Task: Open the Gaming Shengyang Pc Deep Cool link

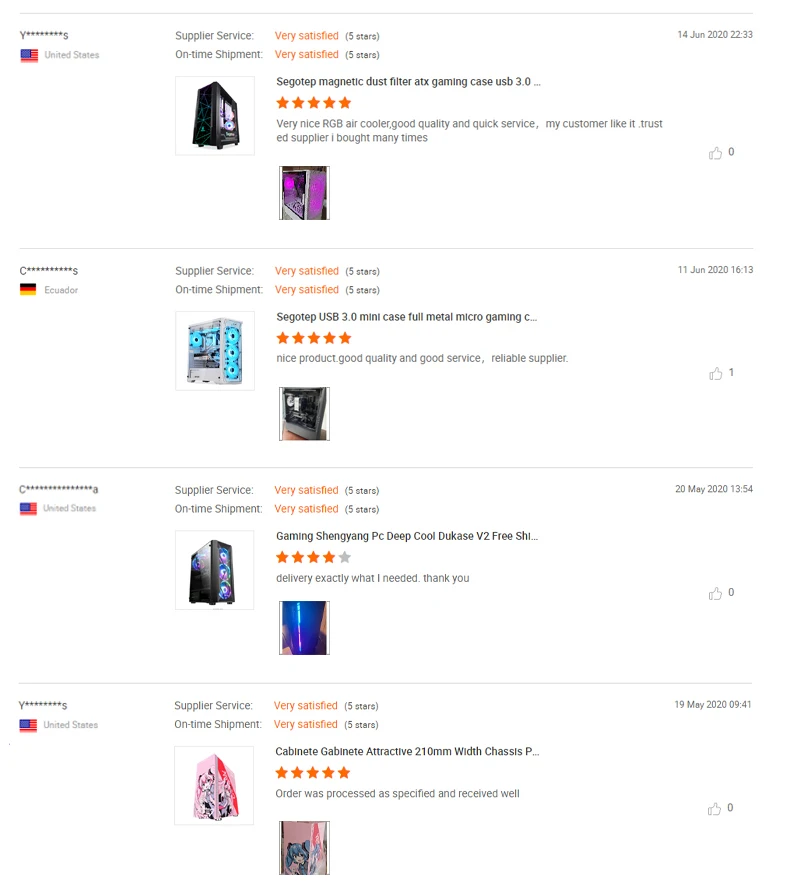Action: click(x=407, y=536)
